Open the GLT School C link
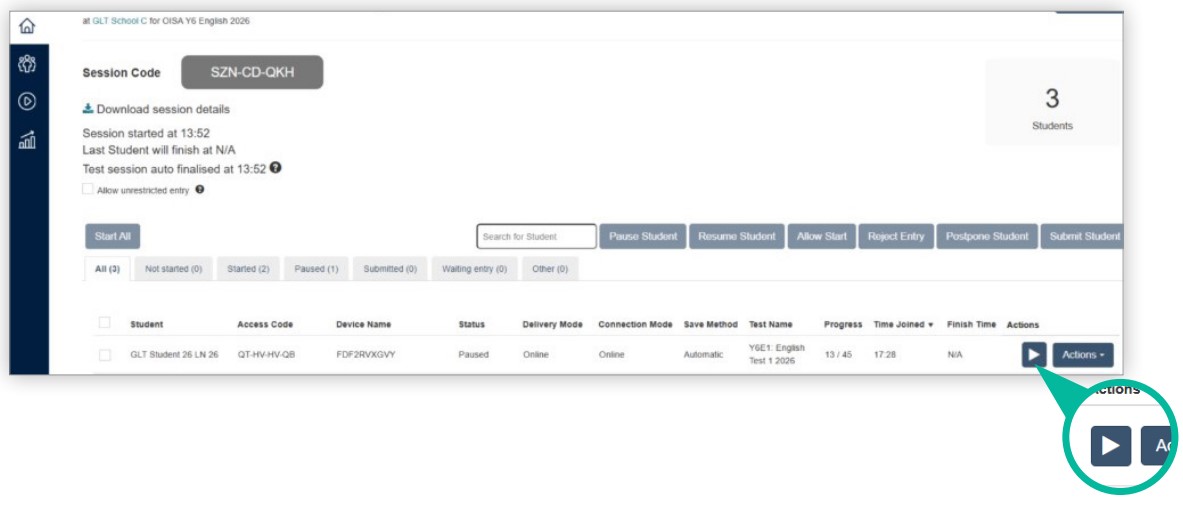The width and height of the screenshot is (1183, 508). 119,20
